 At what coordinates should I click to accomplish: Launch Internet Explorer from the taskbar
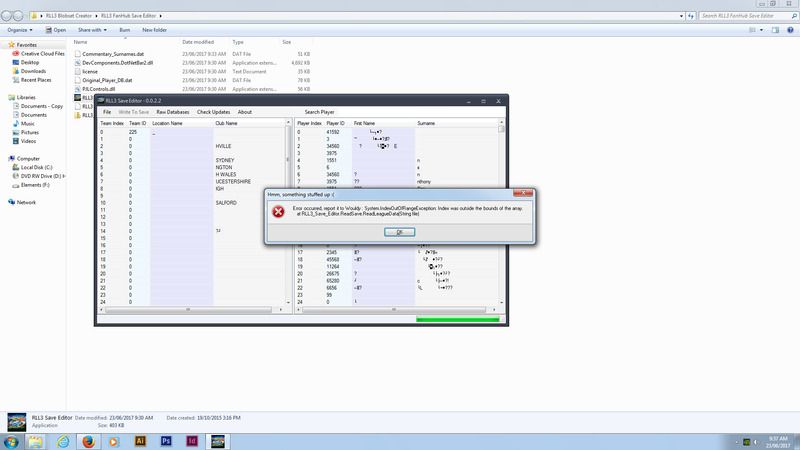[63, 441]
